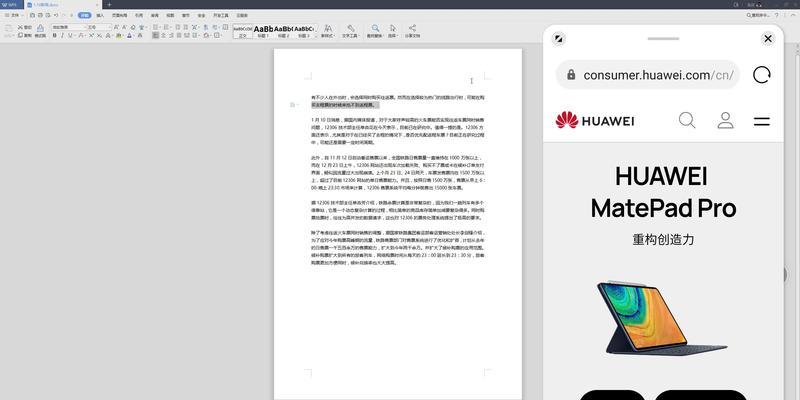Open the Review (审阅) tab
Image resolution: width=800 pixels, height=400 pixels.
(x=155, y=15)
